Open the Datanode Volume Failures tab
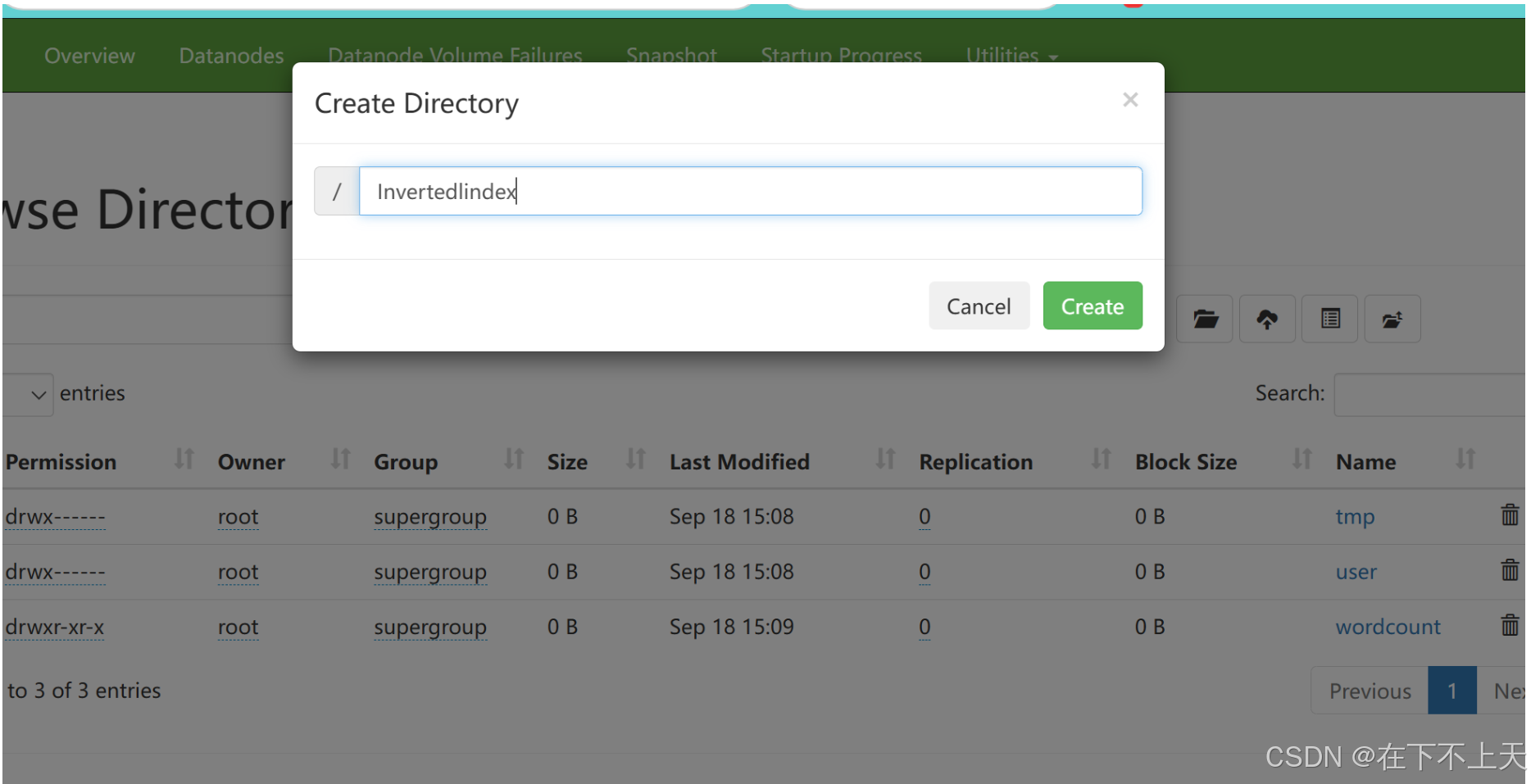Screen dimensions: 1531x784 point(455,56)
